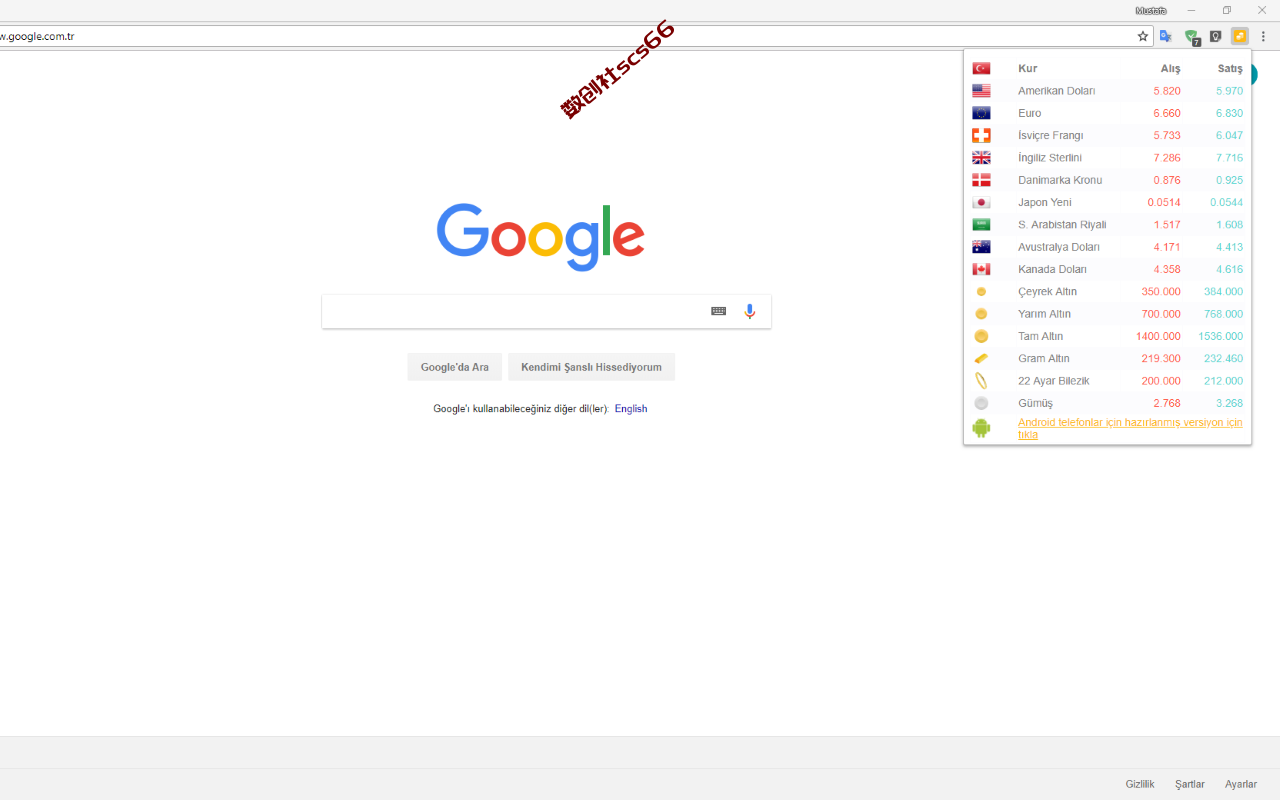Click the gold bar icon for Gram Altın
The width and height of the screenshot is (1280, 800).
[x=981, y=358]
